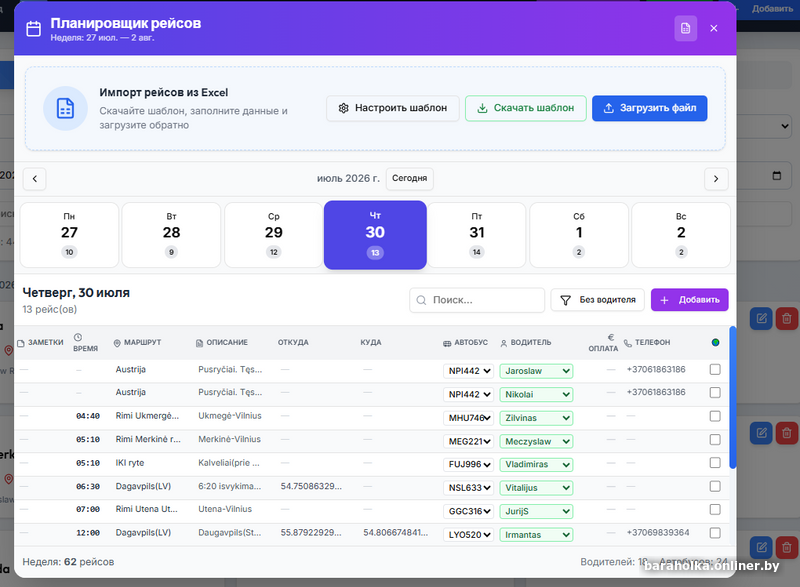Open driver dropdown Meczyslaw
Screen dimensions: 800x587
pos(536,441)
